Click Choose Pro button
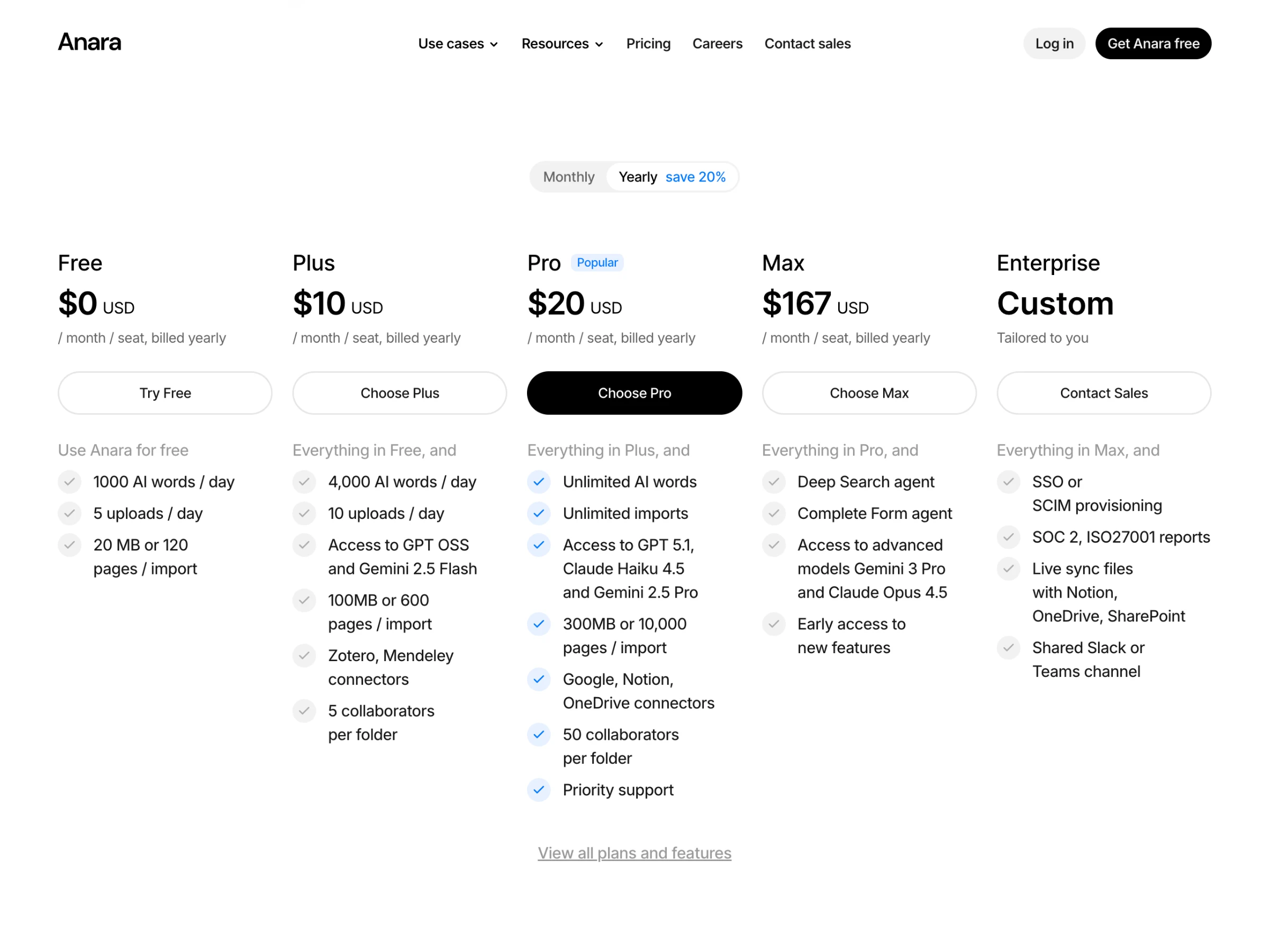 [634, 393]
